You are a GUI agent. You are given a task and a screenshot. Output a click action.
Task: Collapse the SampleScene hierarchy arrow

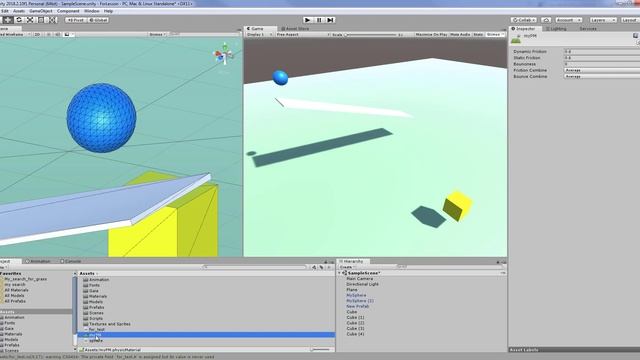click(x=339, y=273)
